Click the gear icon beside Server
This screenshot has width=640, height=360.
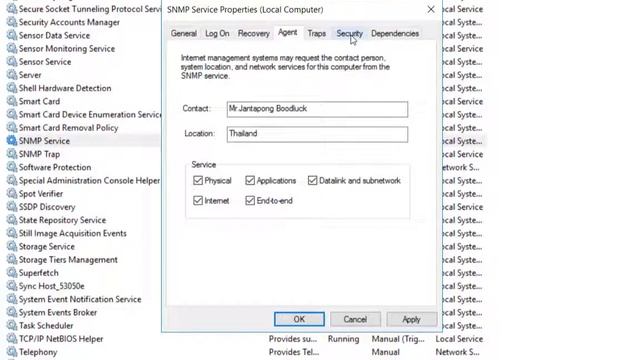pyautogui.click(x=12, y=75)
